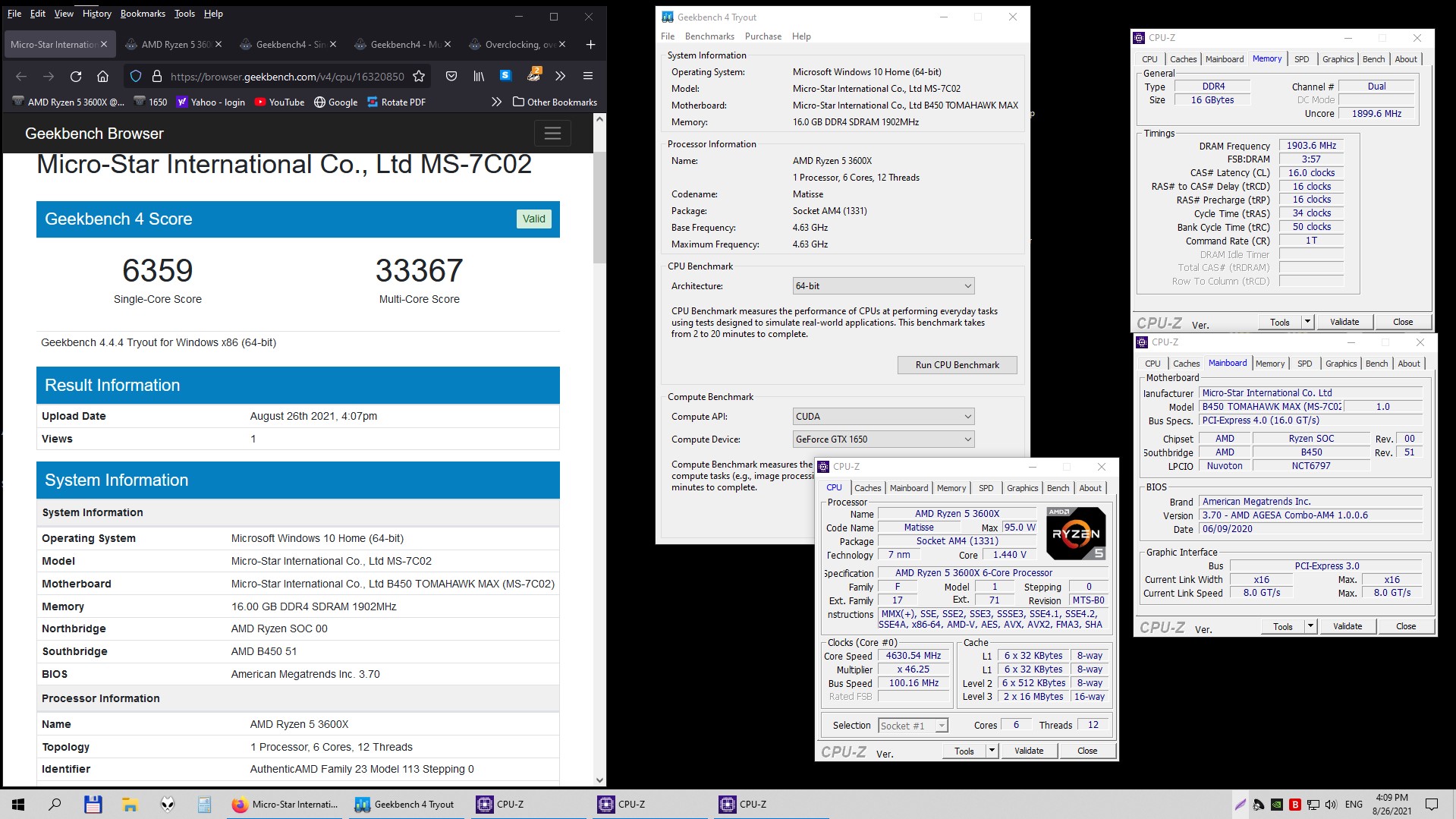Image resolution: width=1456 pixels, height=819 pixels.
Task: Click Tools button in CPU-Z CPU window
Action: (964, 751)
